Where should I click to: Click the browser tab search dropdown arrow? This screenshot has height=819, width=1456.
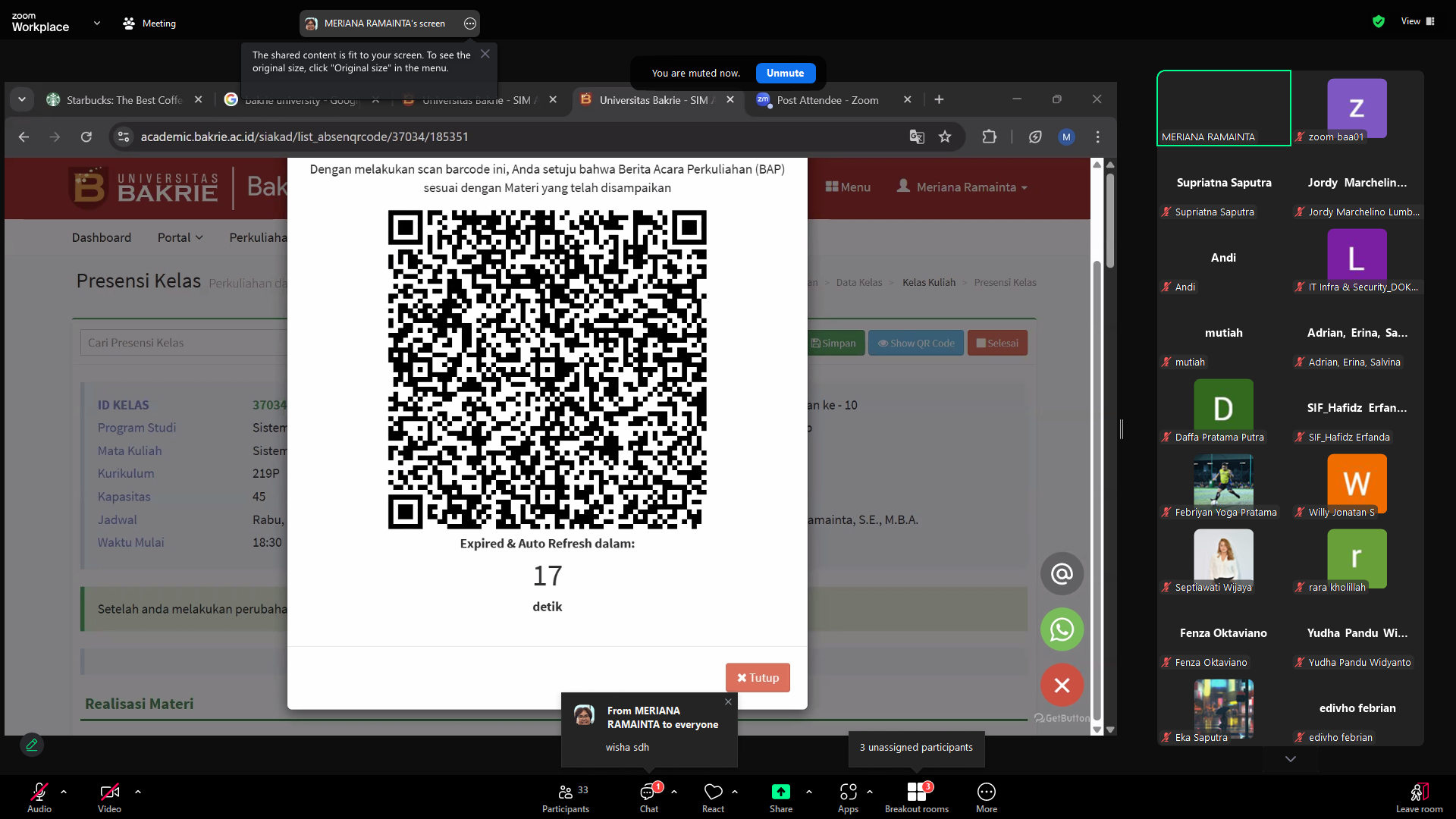pos(22,99)
